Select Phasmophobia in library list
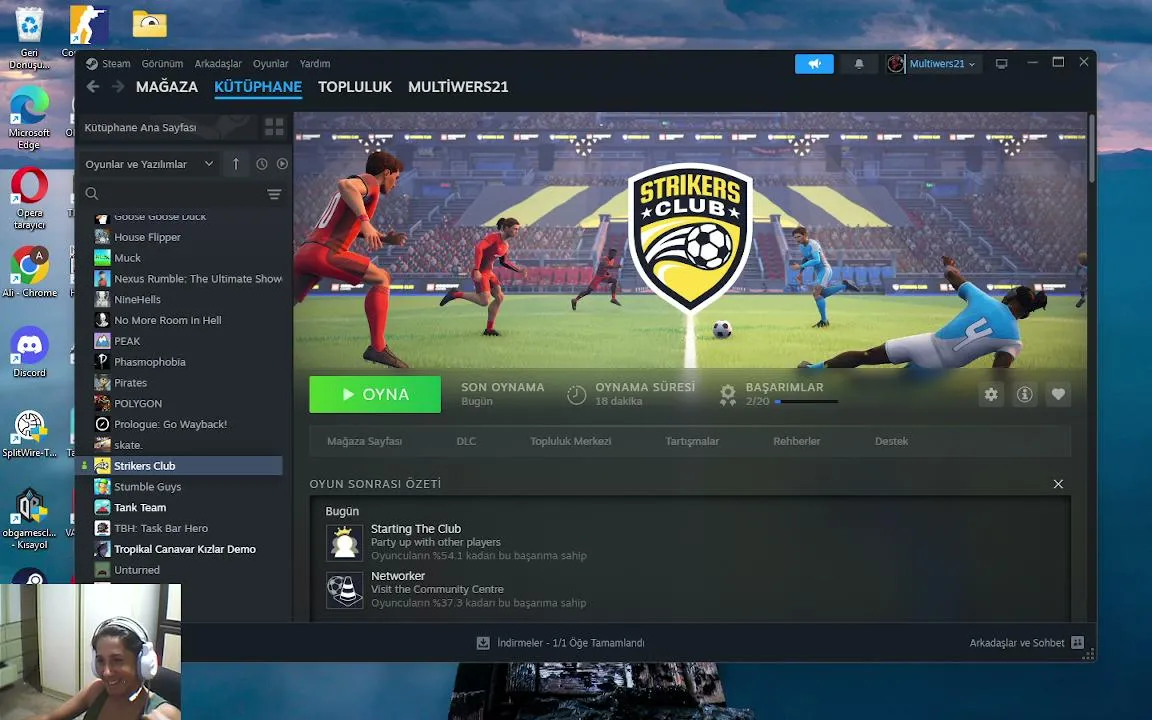1152x720 pixels. 188,362
